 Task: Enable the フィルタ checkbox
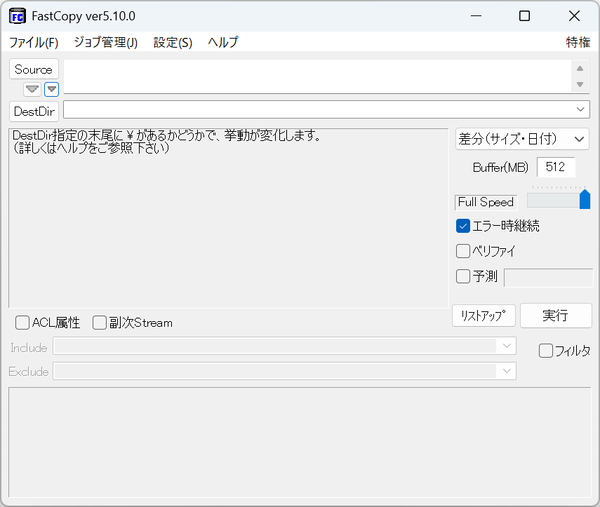546,350
